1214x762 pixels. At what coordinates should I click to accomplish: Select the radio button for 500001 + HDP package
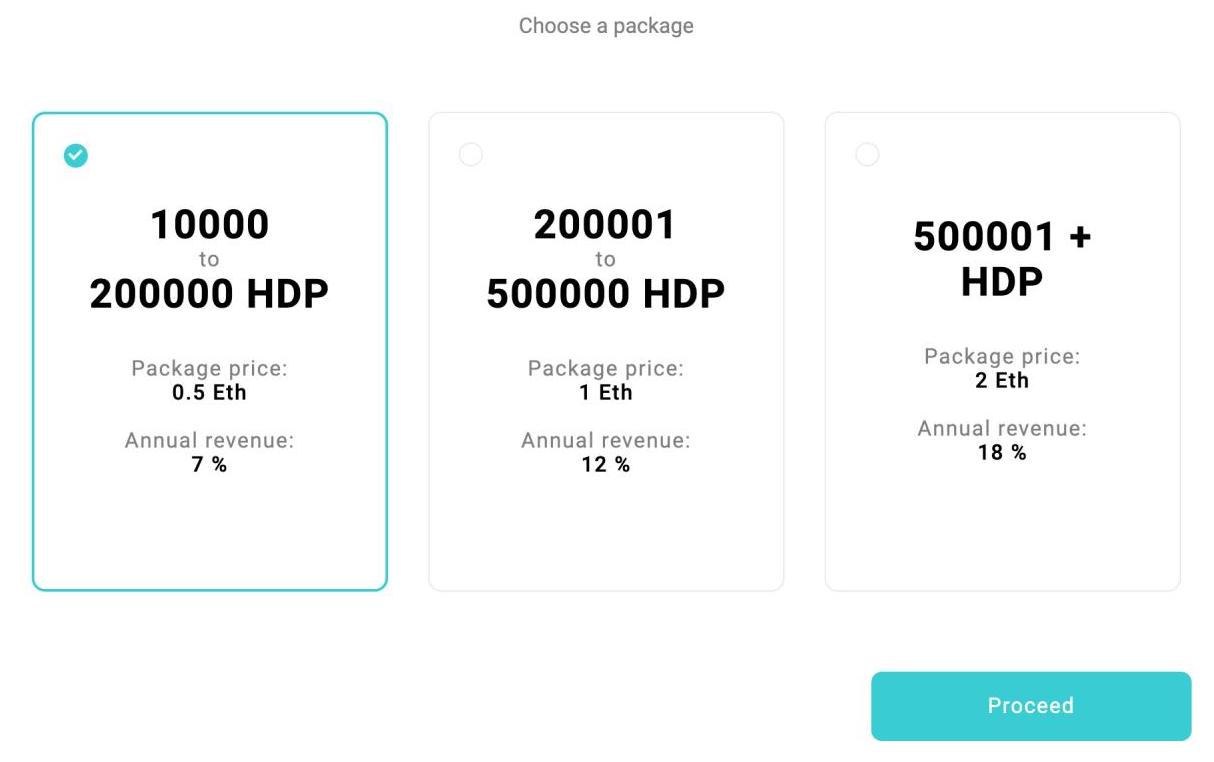click(867, 155)
